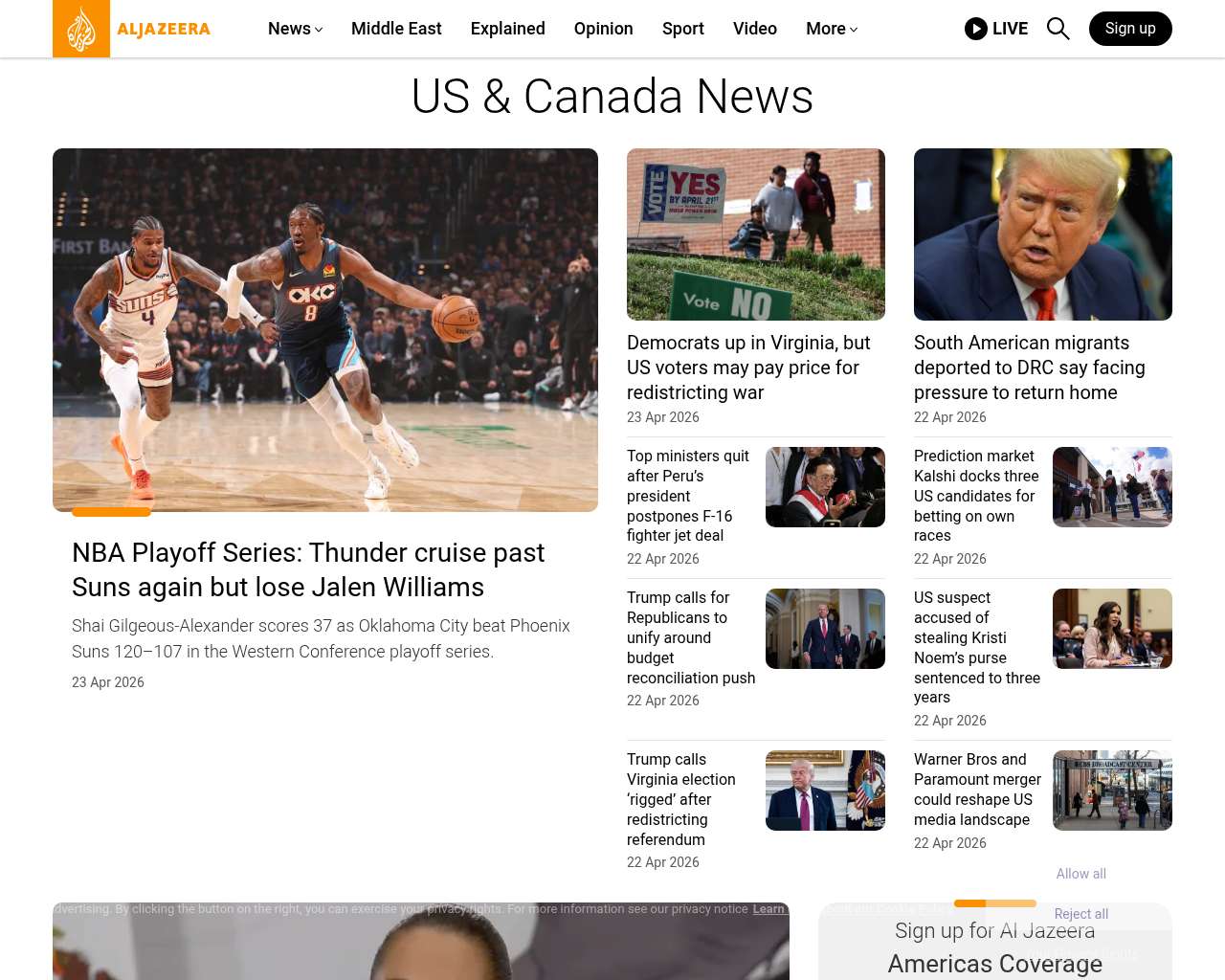The height and width of the screenshot is (980, 1225).
Task: Click the Kristi Noem story thumbnail
Action: [1112, 629]
